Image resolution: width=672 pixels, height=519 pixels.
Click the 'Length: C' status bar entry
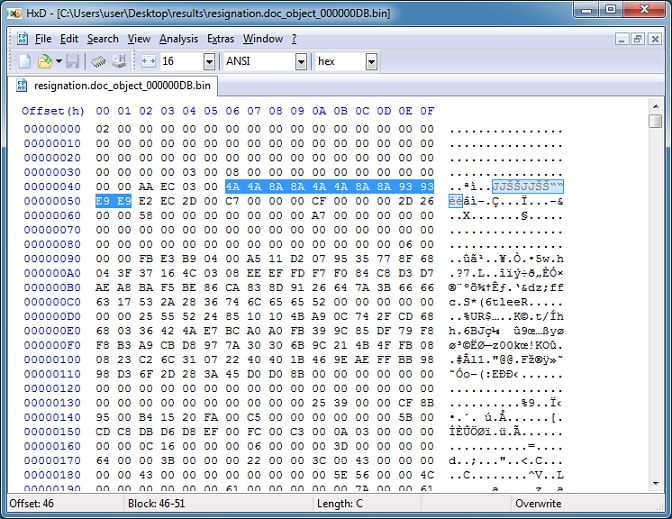pyautogui.click(x=340, y=503)
